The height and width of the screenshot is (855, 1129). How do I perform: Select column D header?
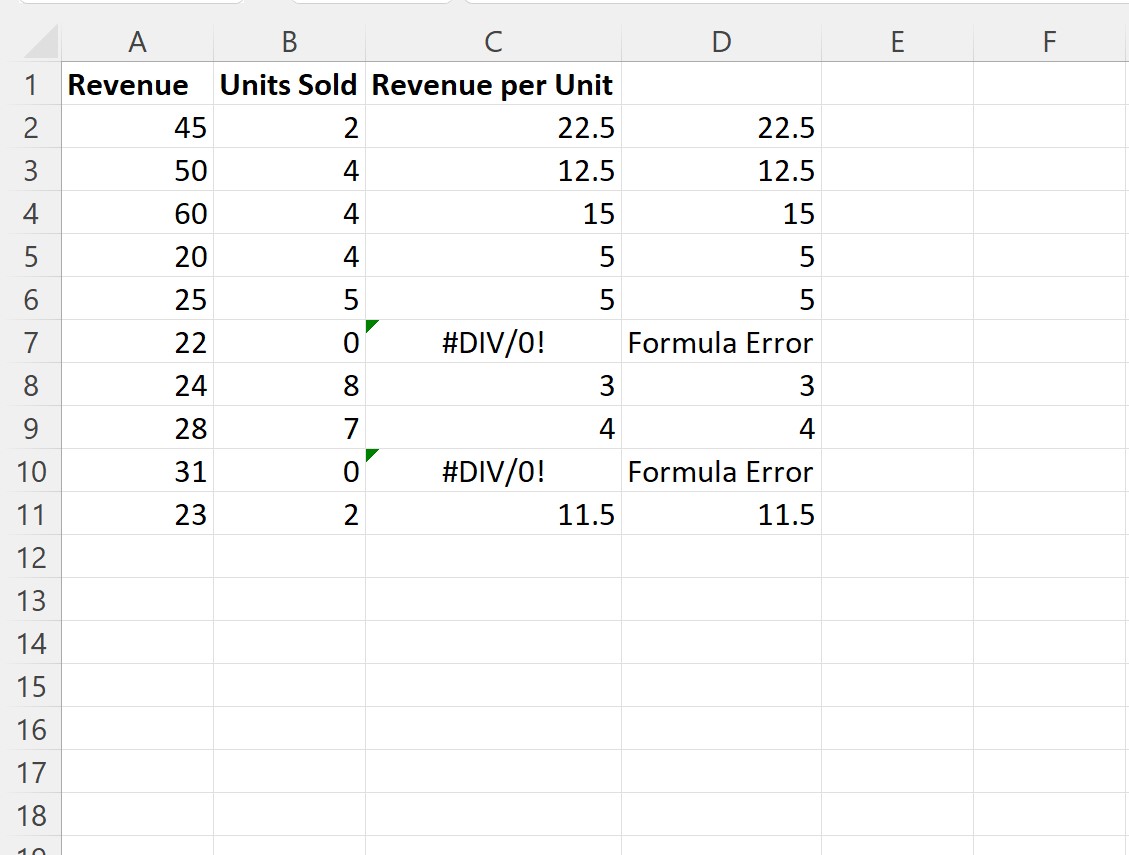721,42
